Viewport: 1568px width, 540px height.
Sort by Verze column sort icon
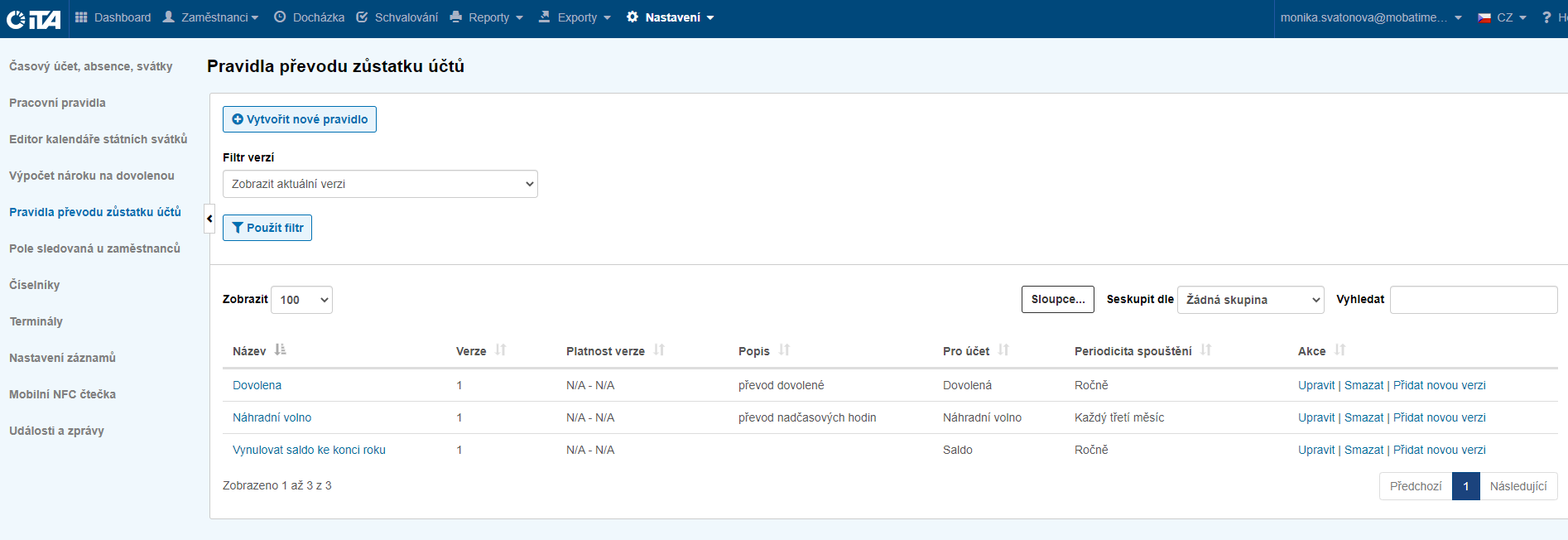point(501,350)
